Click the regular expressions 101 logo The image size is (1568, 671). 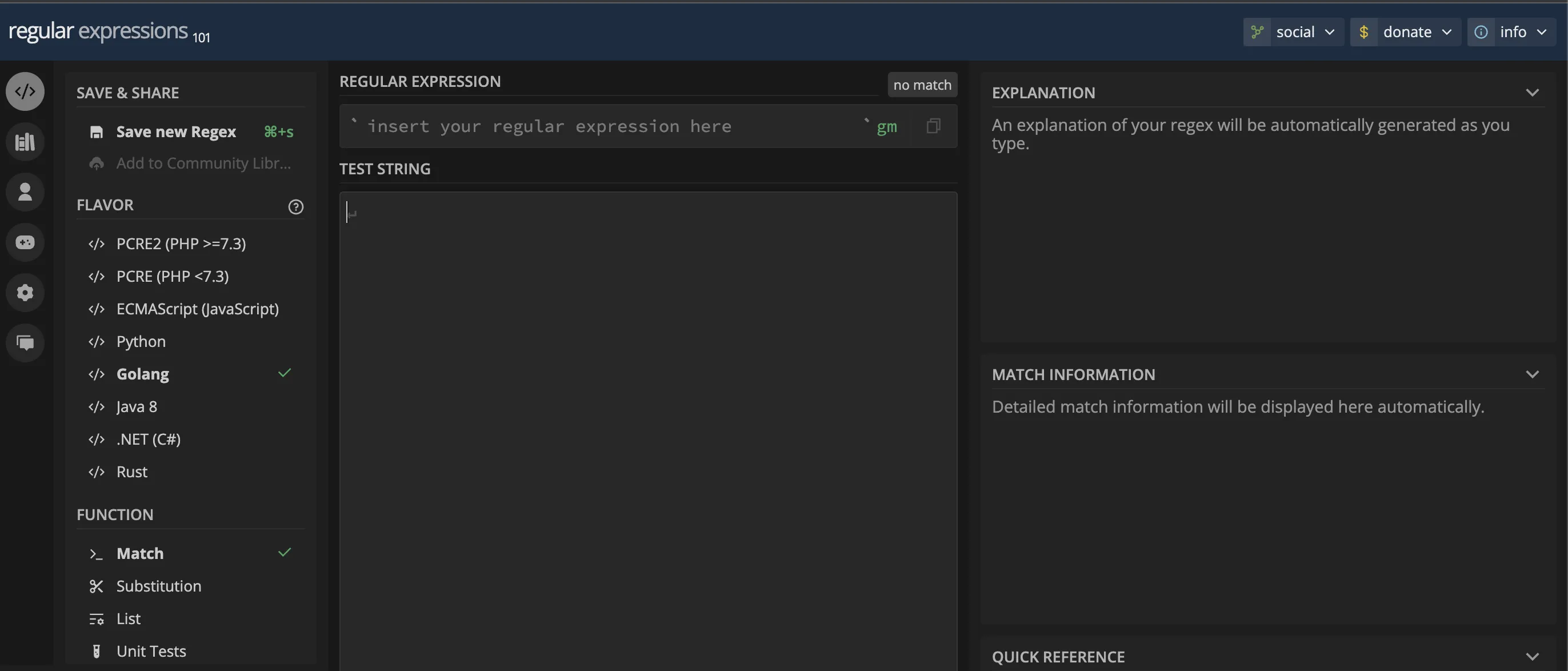(110, 31)
